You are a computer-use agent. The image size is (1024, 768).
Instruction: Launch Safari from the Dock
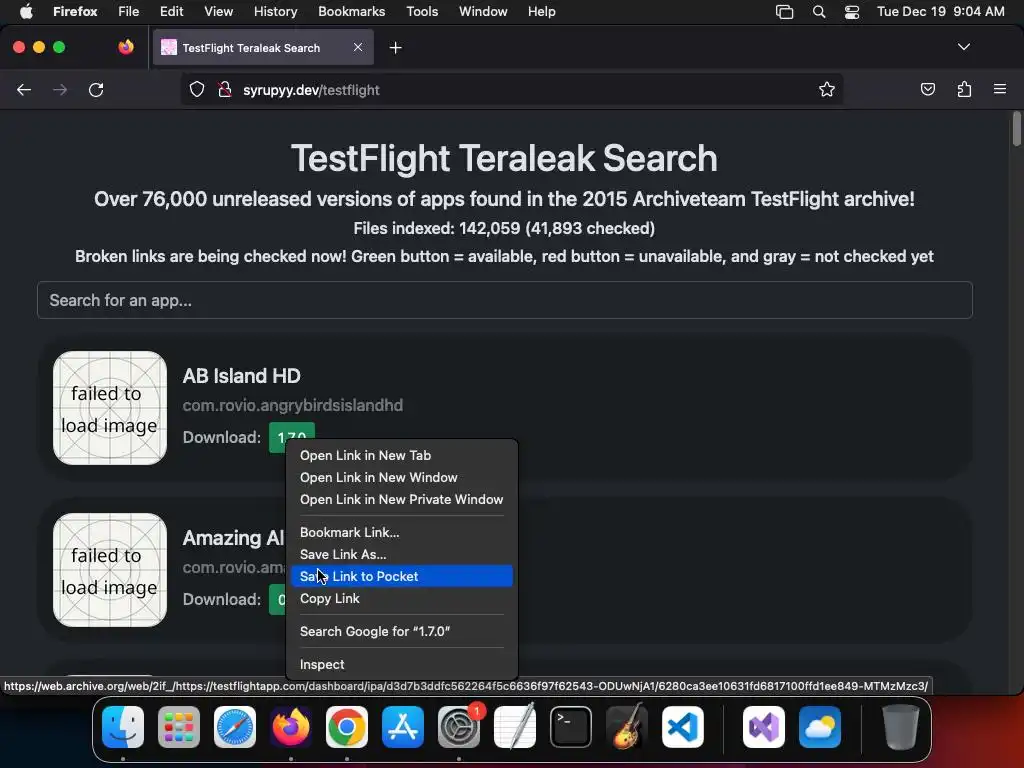click(x=234, y=727)
